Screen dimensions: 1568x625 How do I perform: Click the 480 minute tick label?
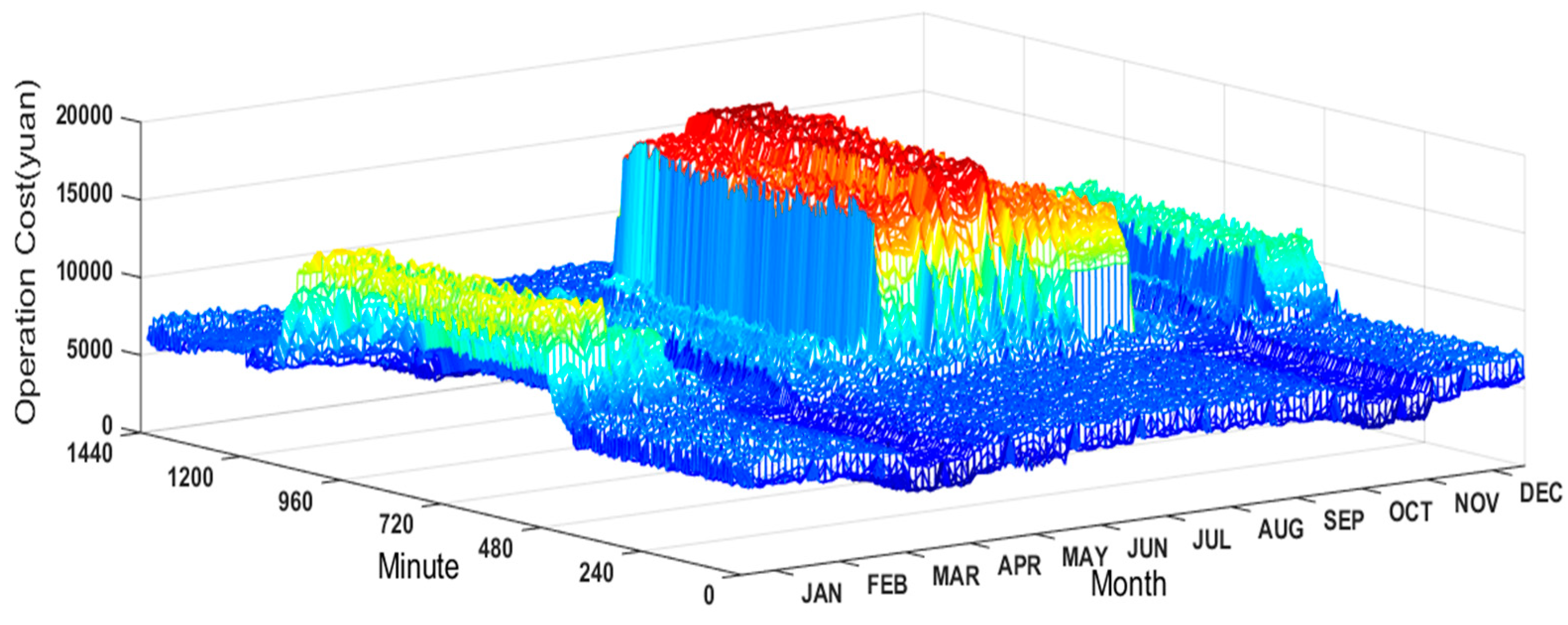[x=495, y=549]
